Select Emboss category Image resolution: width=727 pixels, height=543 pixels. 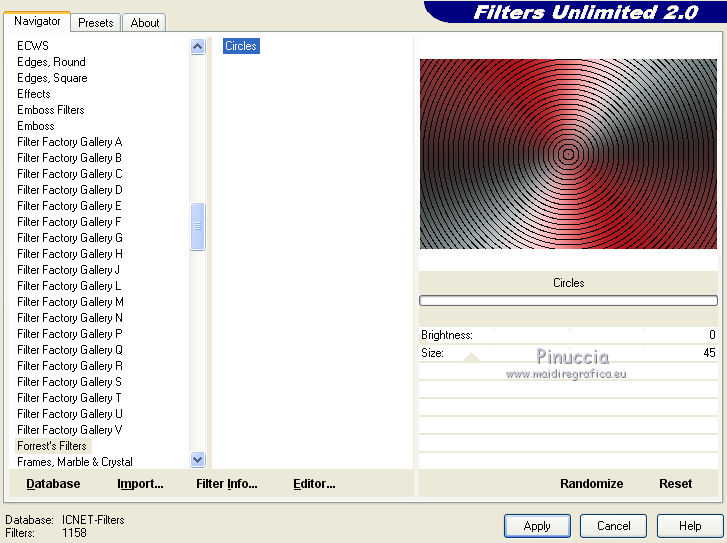point(36,126)
